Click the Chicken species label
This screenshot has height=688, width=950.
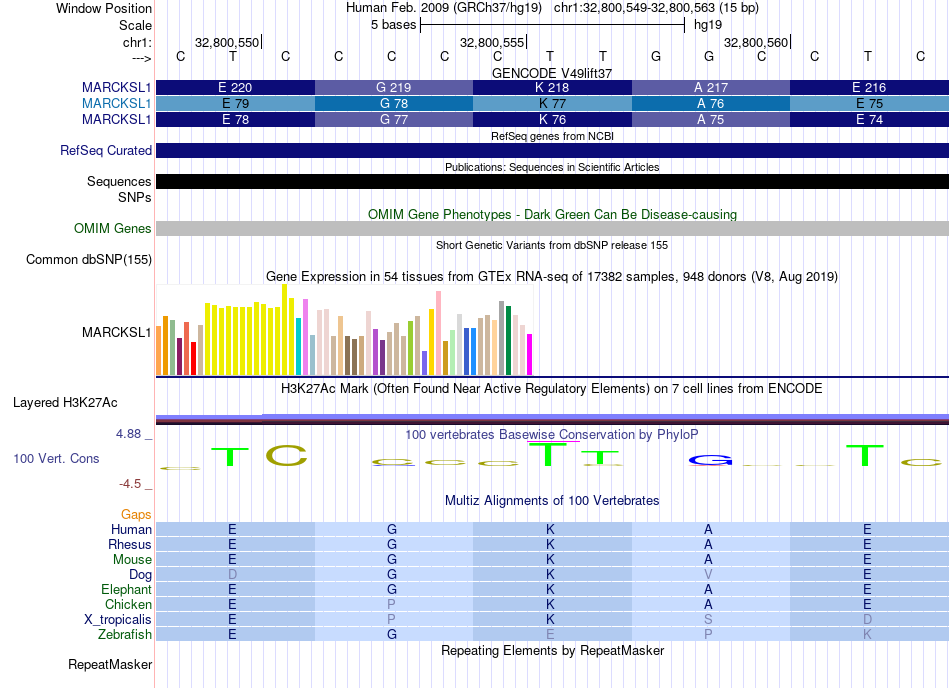coord(128,604)
